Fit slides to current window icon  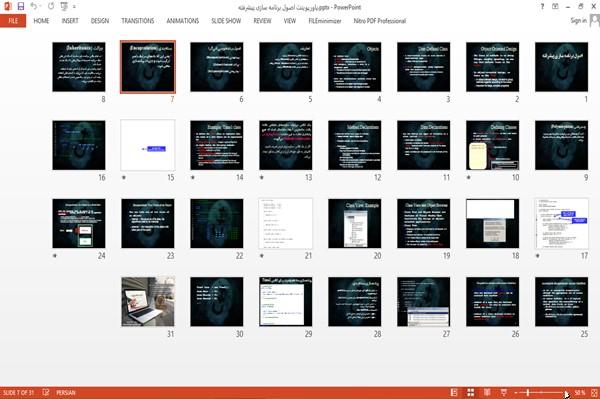[x=594, y=392]
